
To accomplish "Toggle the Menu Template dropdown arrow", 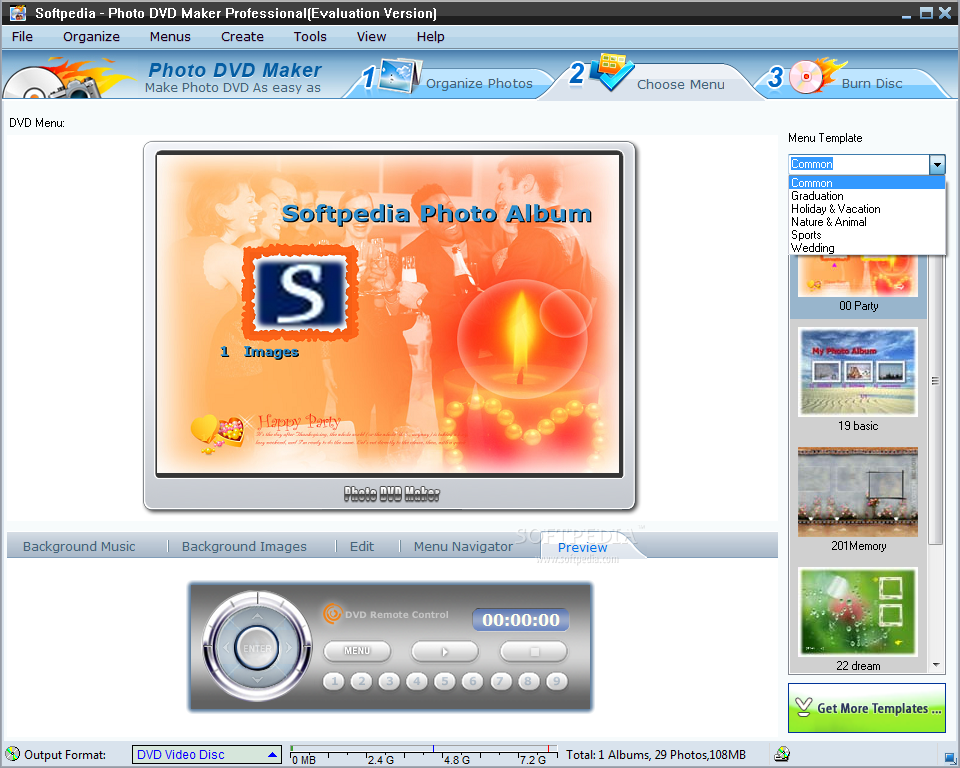I will 937,164.
